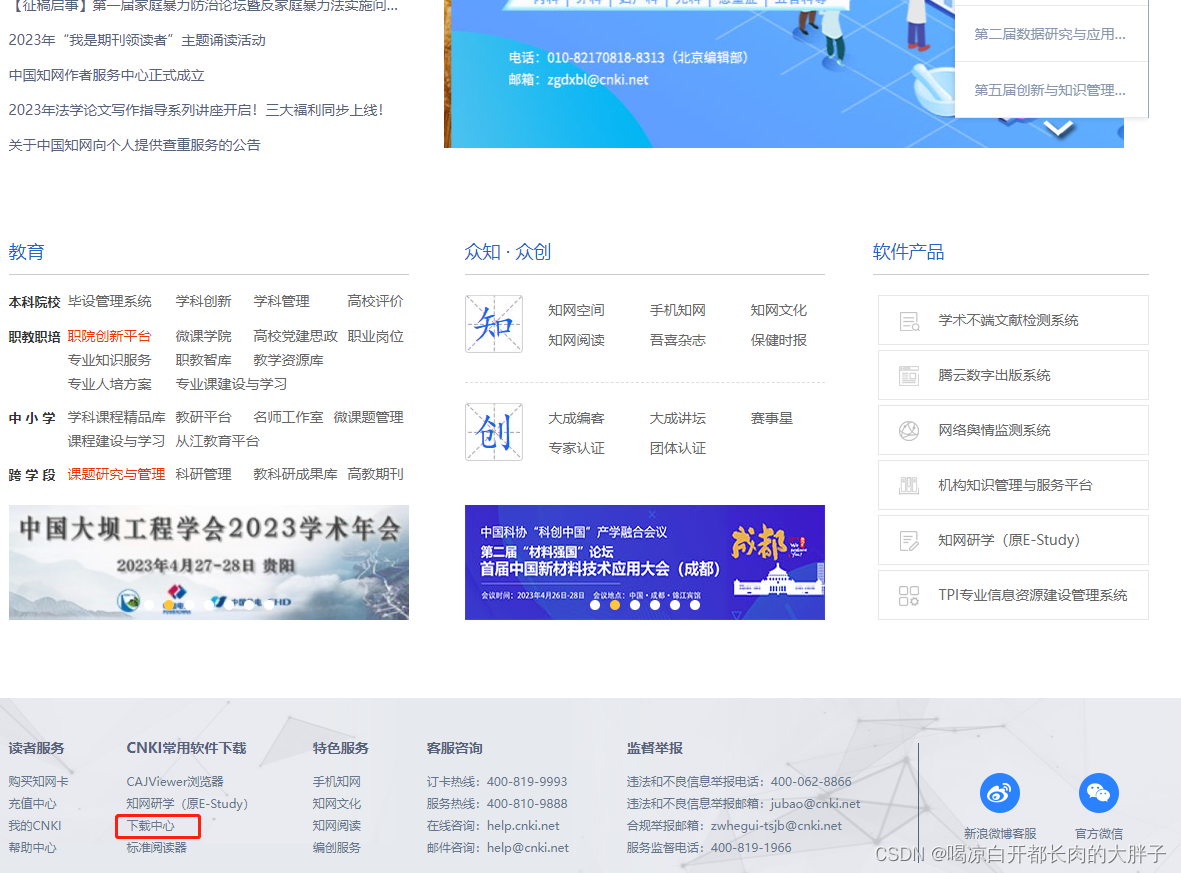Screen dimensions: 1181x873
Task: Expand the banner with the blue down chevron
Action: pos(1057,128)
